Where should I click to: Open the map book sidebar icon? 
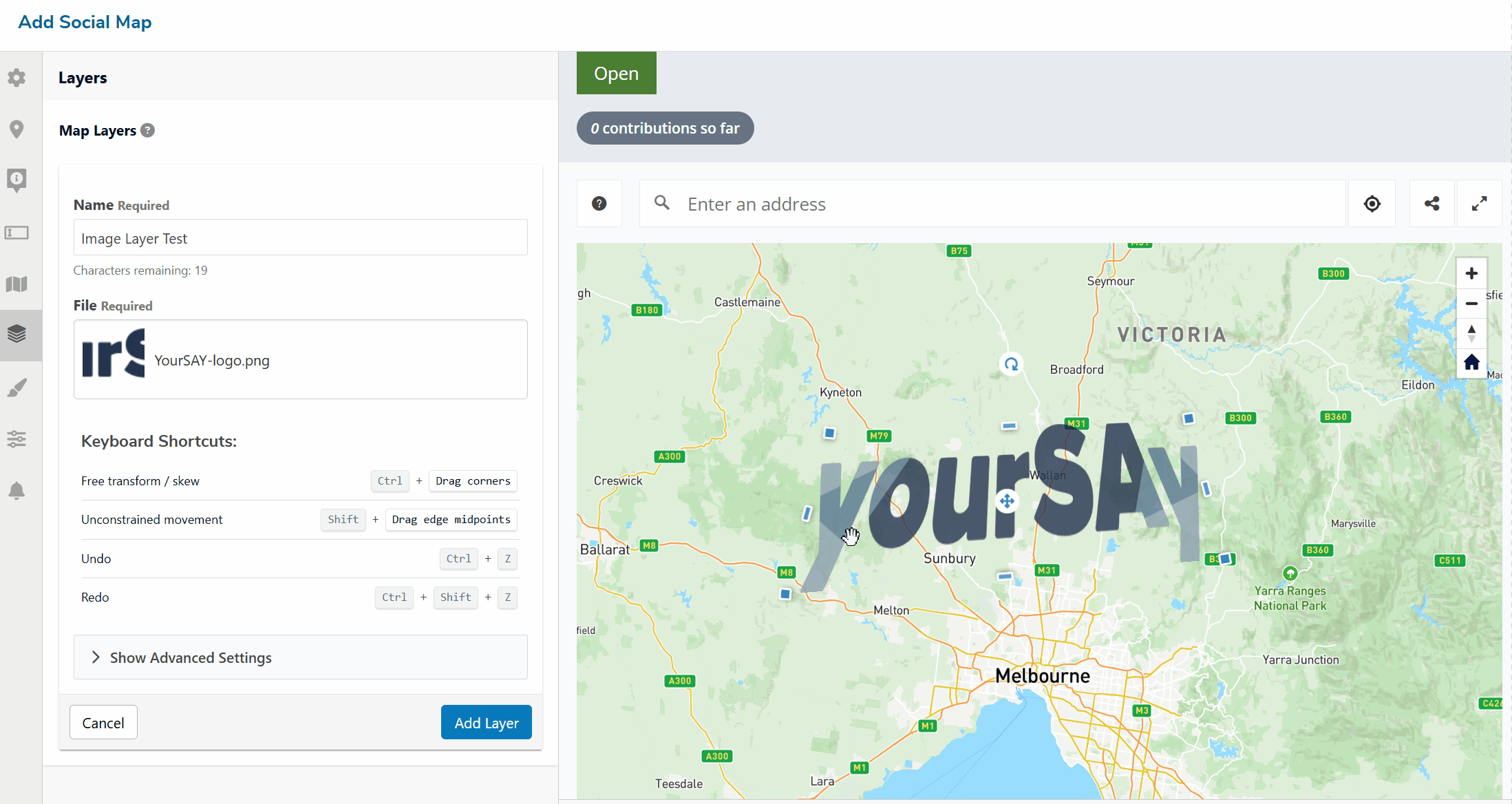tap(17, 284)
